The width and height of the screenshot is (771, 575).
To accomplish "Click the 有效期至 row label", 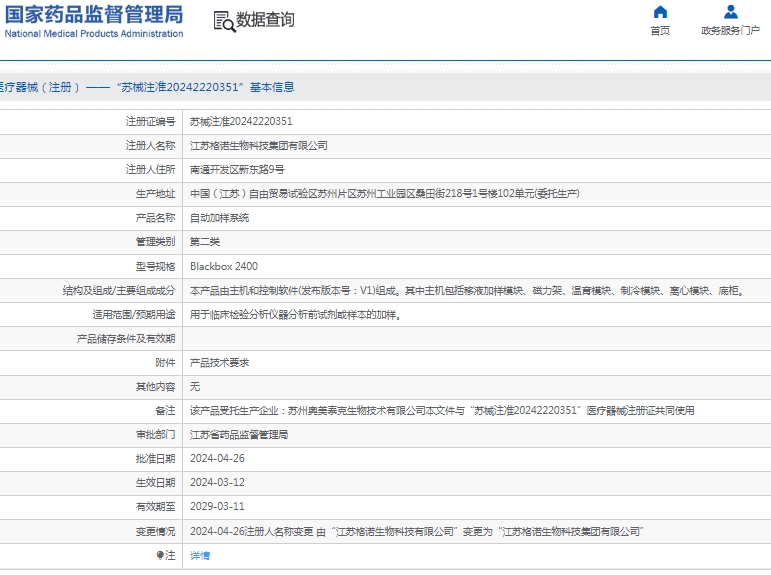I will coord(155,507).
